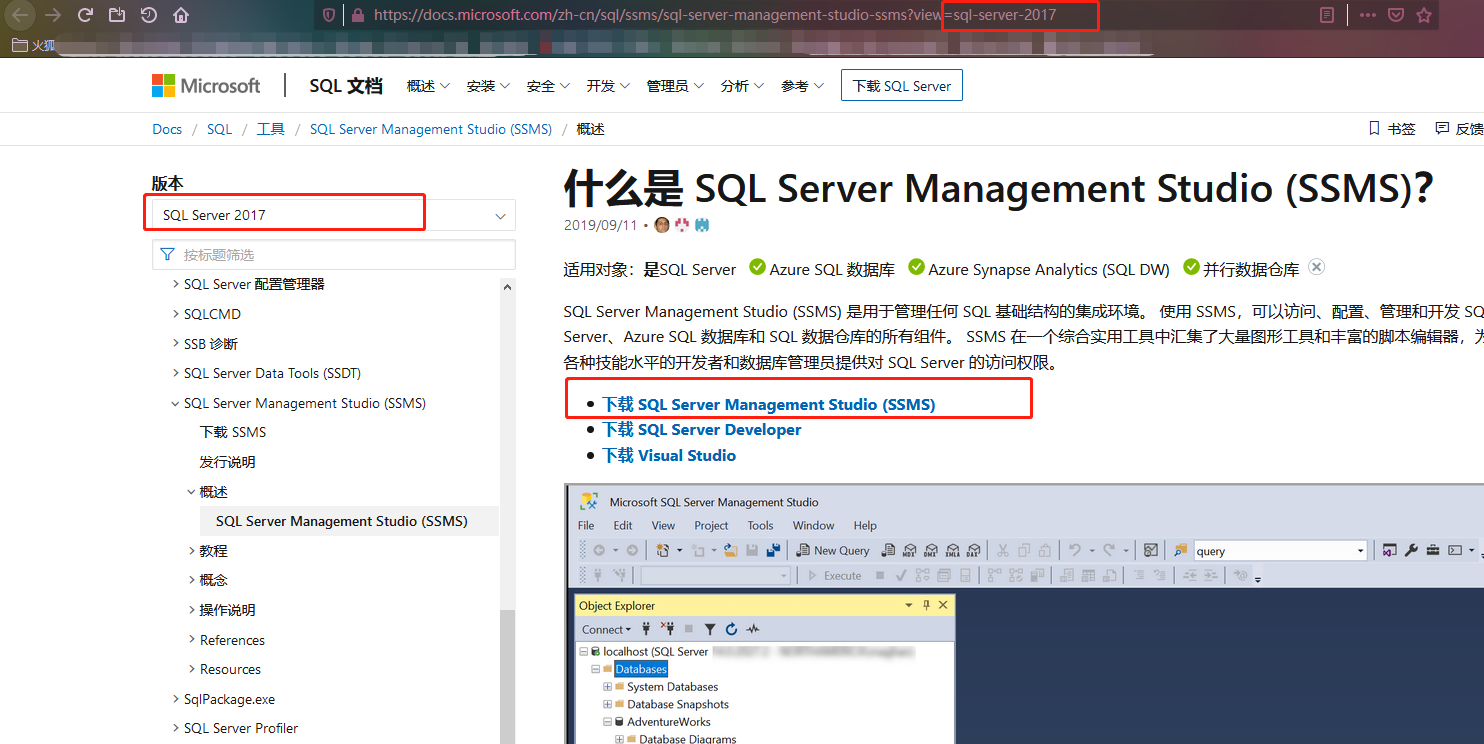Expand the SqlPackage.exe tree node
Screen dimensions: 1484x744
click(176, 699)
